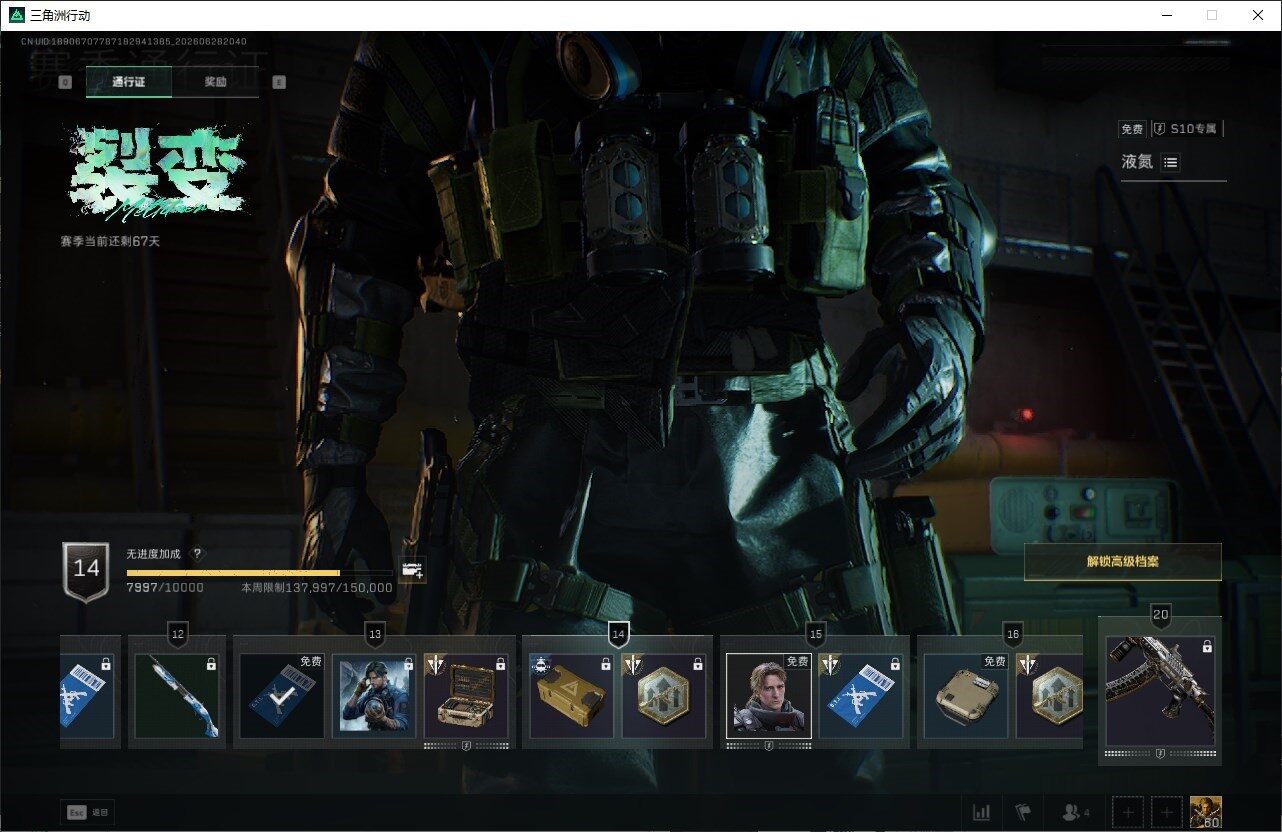Click the 免费 tag on level 15 portrait
This screenshot has height=832, width=1282.
[797, 662]
